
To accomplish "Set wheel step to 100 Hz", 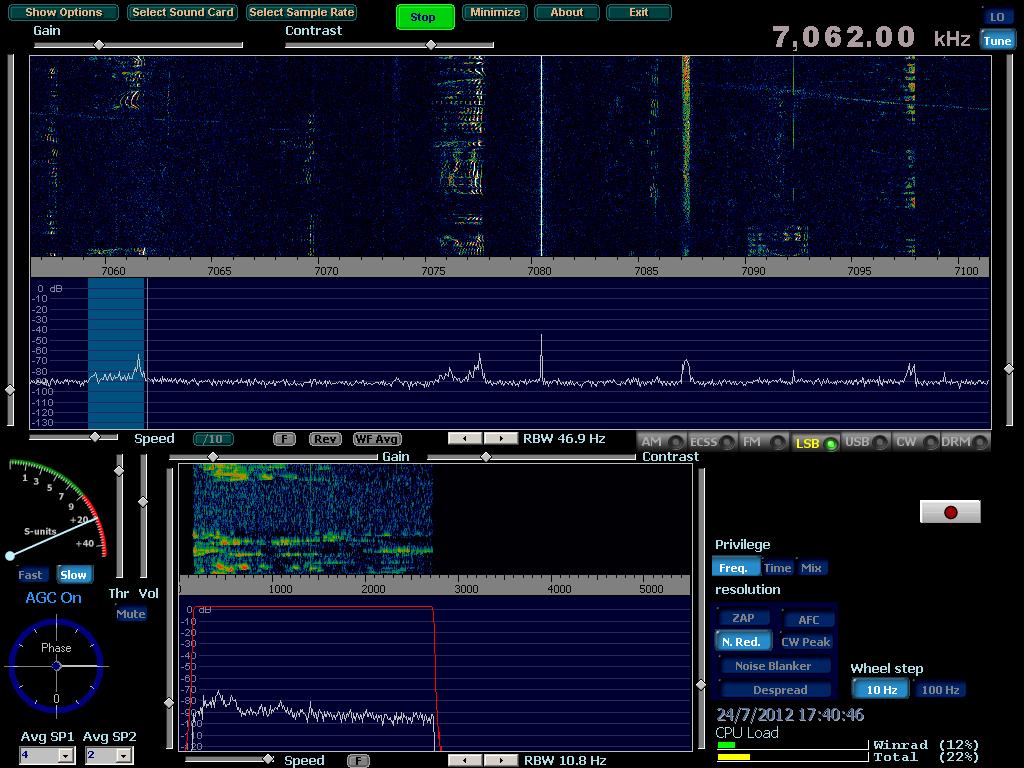I will click(940, 690).
